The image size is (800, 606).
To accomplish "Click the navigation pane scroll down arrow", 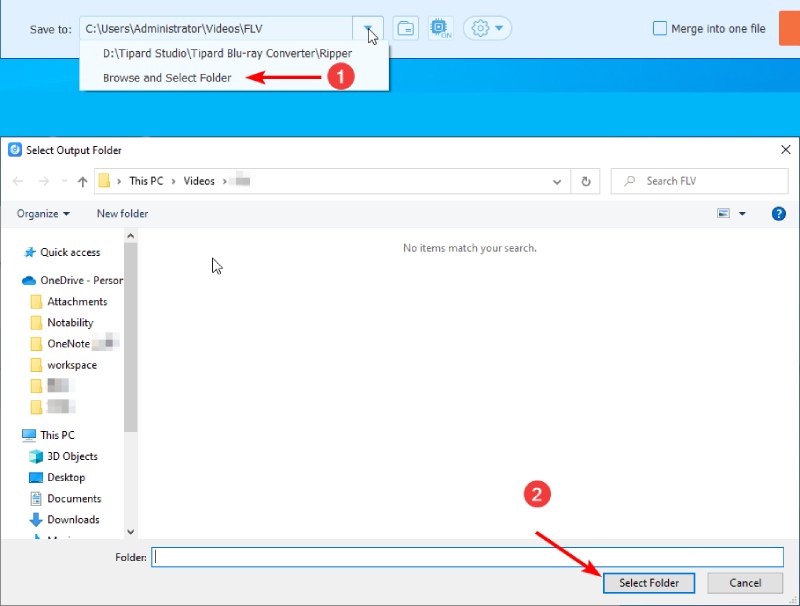I will coord(131,532).
